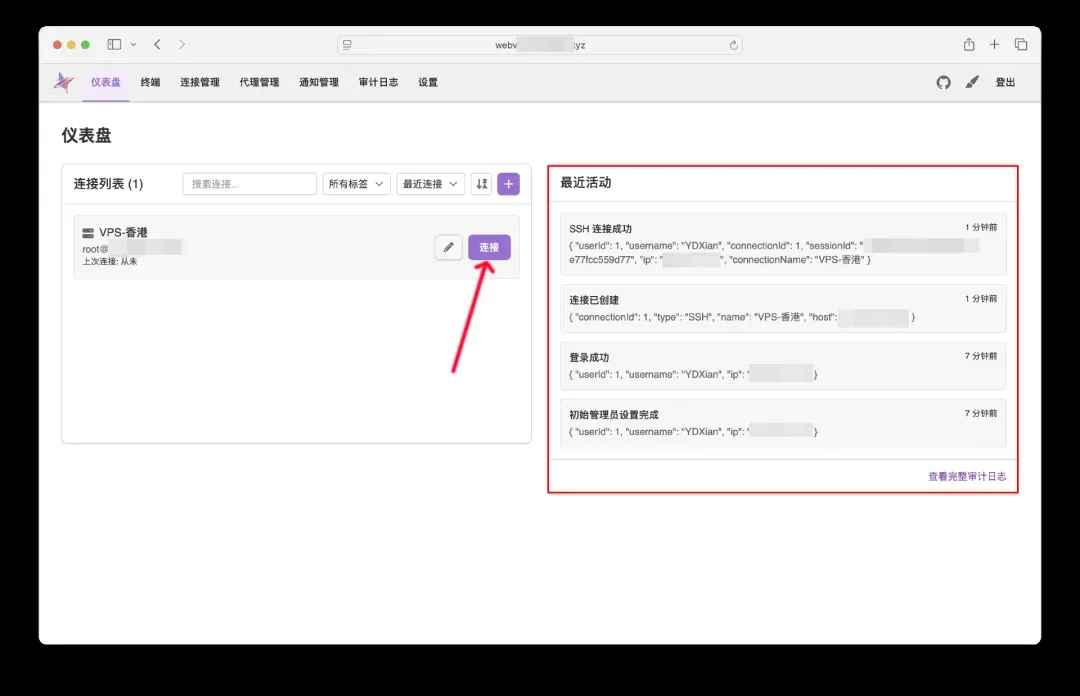Screen dimensions: 1080x696
Task: Click the pencil edit icon for VPS-香港
Action: point(448,247)
